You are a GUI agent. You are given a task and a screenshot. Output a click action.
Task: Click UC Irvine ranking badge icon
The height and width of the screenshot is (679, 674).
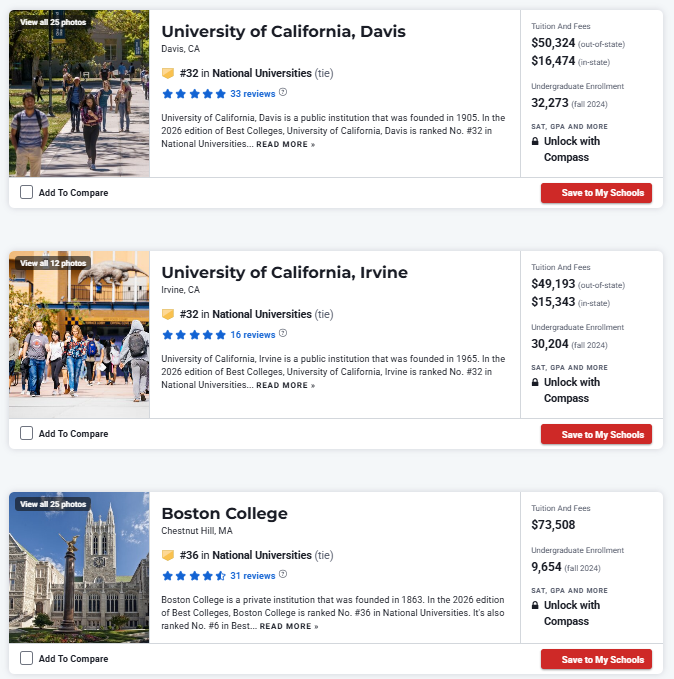(168, 314)
